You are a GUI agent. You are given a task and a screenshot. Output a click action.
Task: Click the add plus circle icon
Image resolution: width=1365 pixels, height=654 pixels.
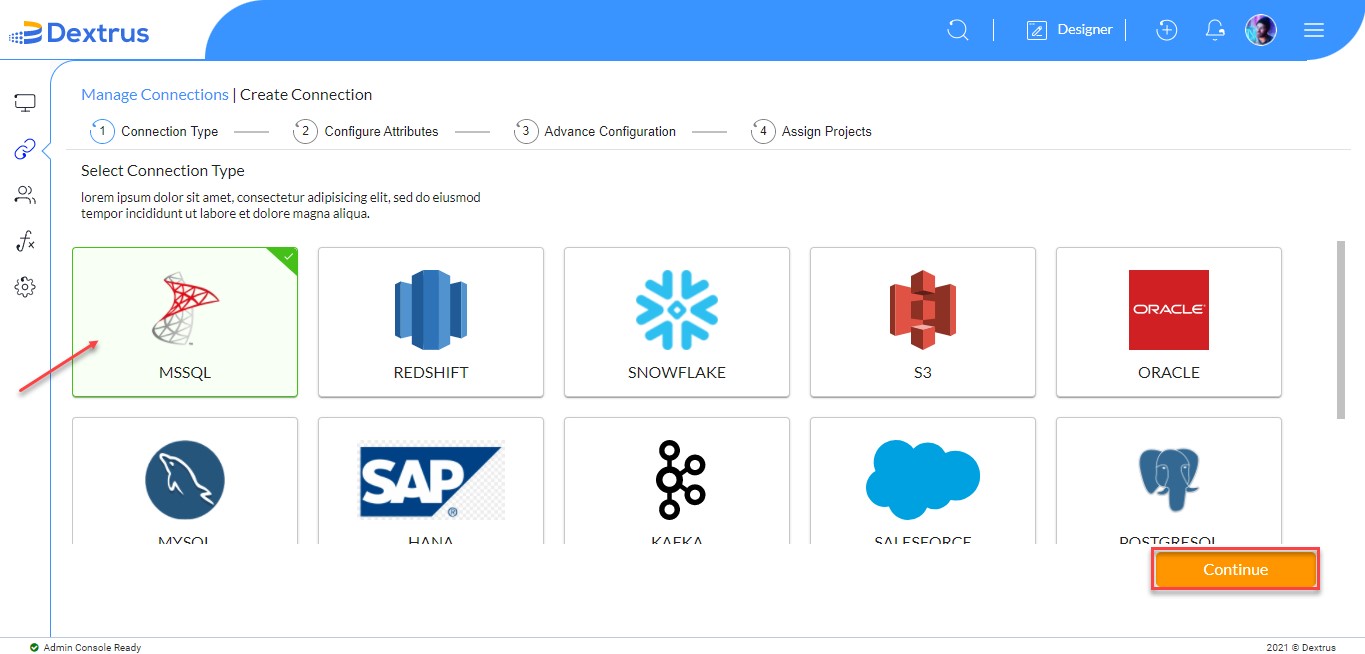(1166, 30)
